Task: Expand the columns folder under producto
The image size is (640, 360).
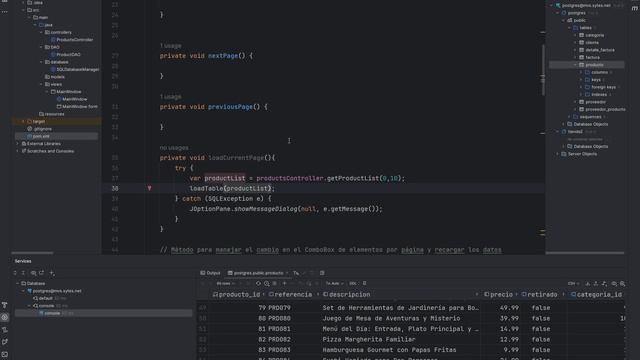Action: 581,72
